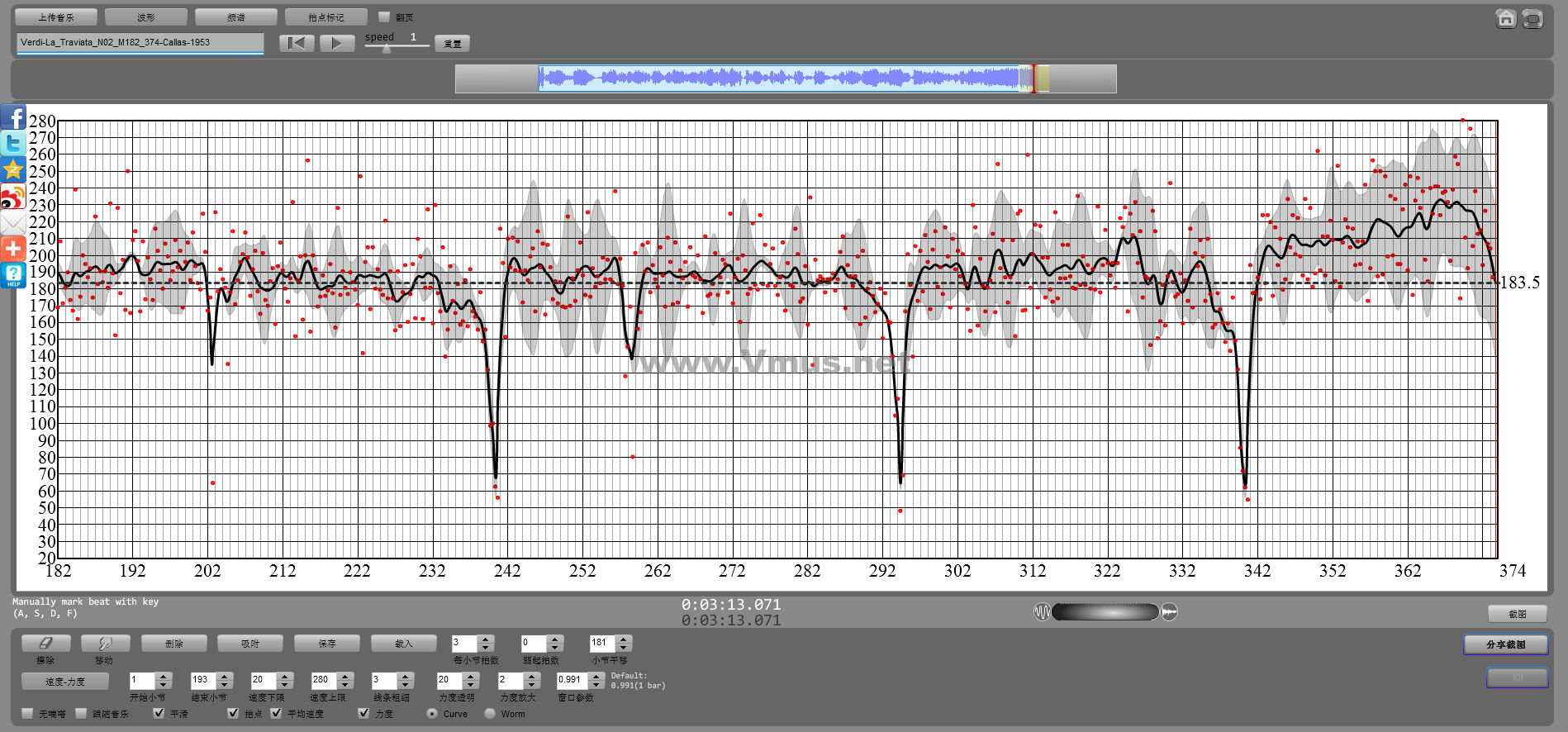
Task: Decrease the 速度上限 tempo upper limit
Action: coord(346,685)
